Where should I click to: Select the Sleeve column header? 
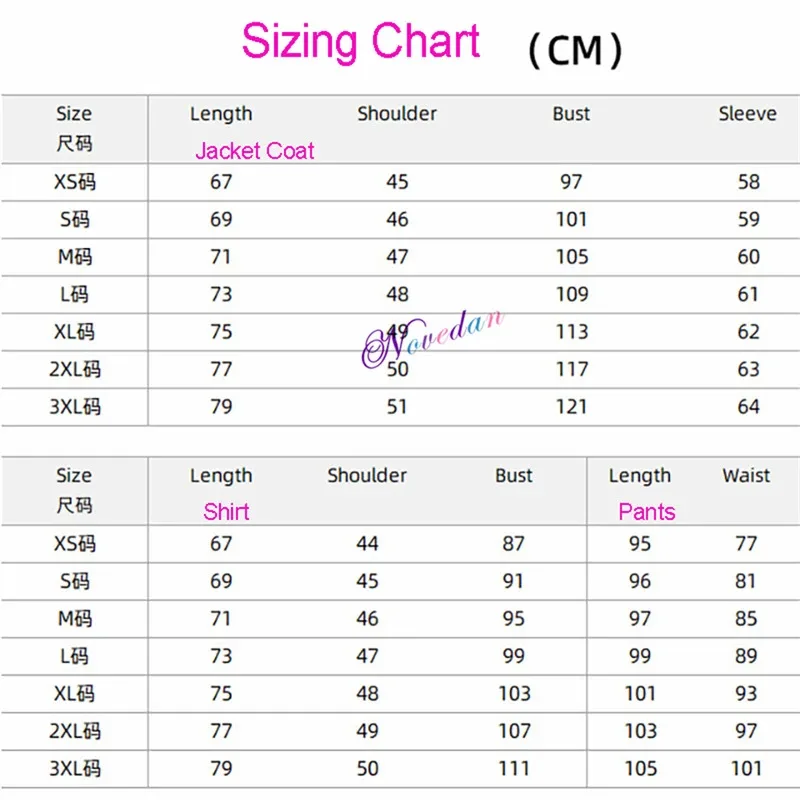click(x=747, y=114)
